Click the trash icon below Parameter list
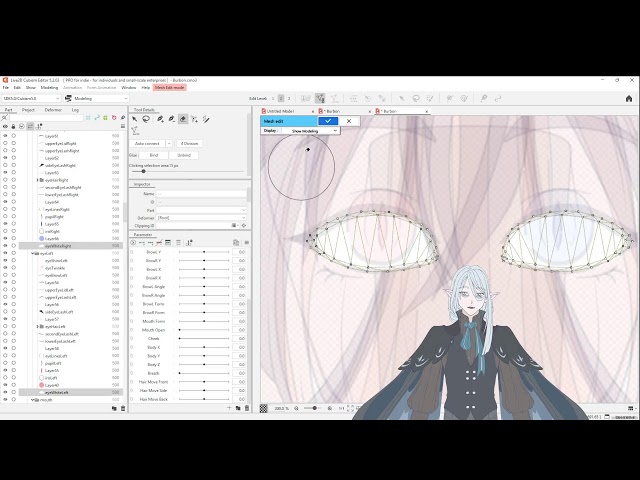 pos(247,408)
